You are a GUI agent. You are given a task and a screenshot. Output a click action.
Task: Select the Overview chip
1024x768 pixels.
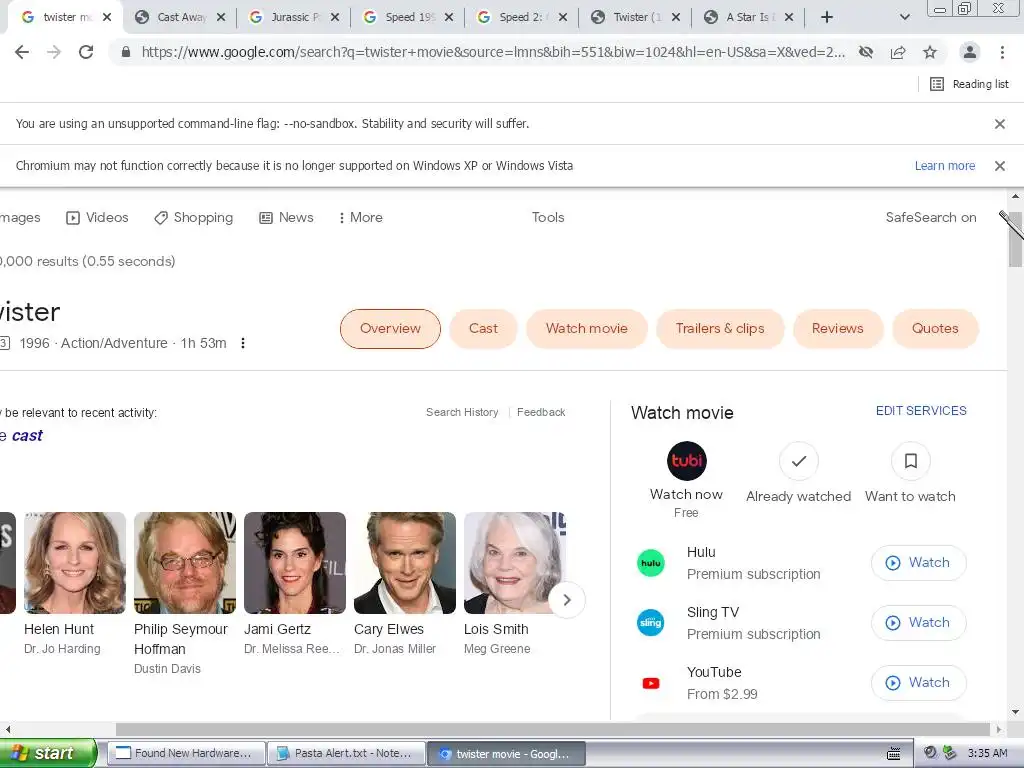[391, 328]
